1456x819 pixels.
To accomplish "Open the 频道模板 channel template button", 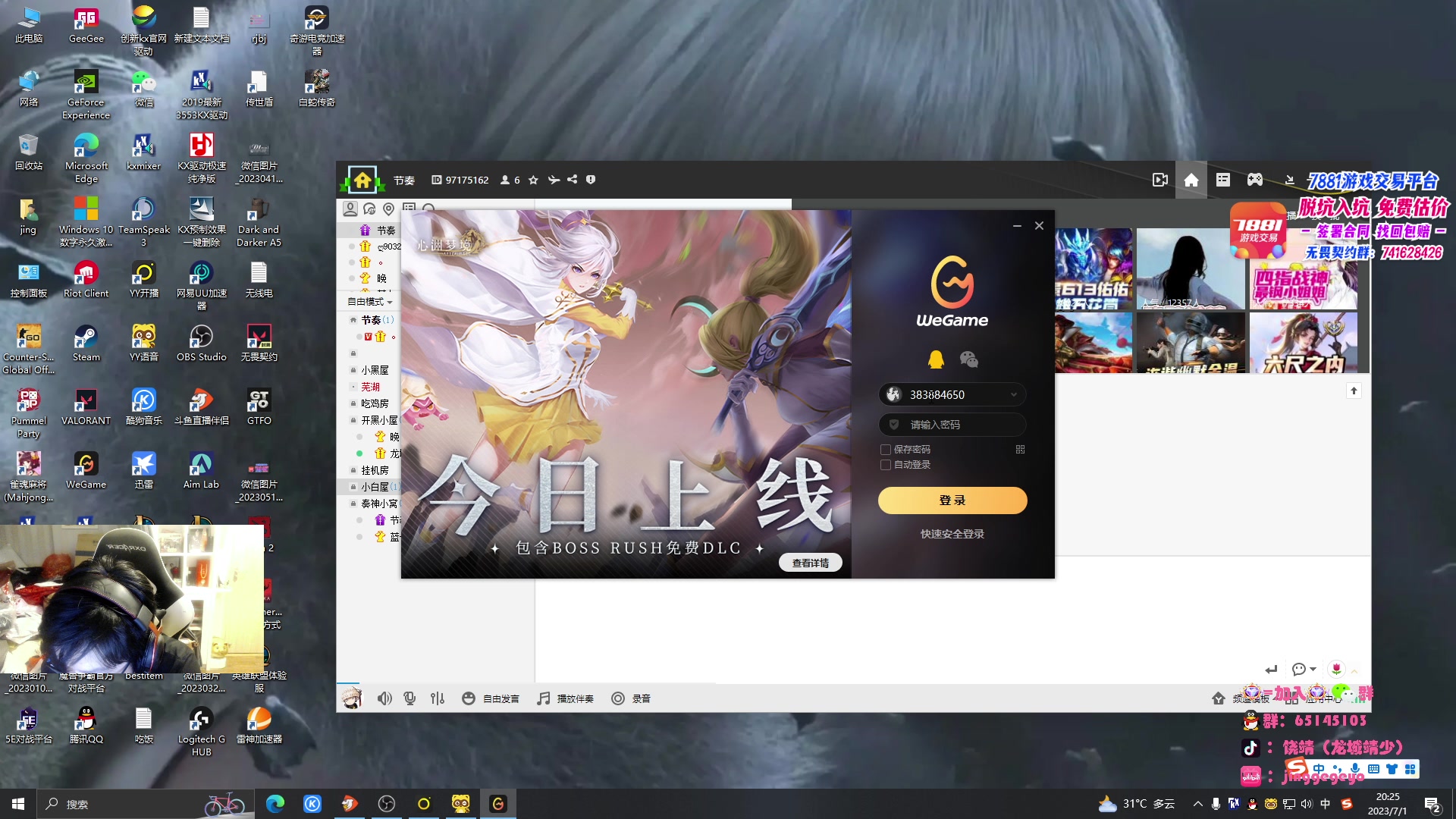I will pyautogui.click(x=1241, y=698).
